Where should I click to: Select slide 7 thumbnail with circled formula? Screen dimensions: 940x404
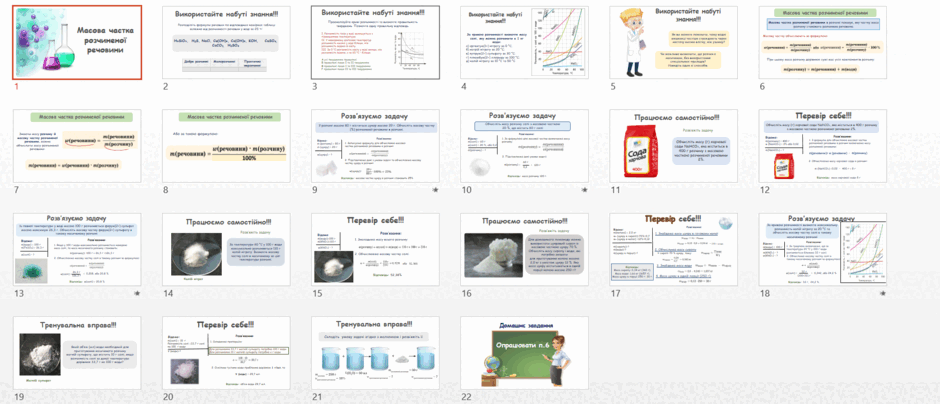coord(77,146)
